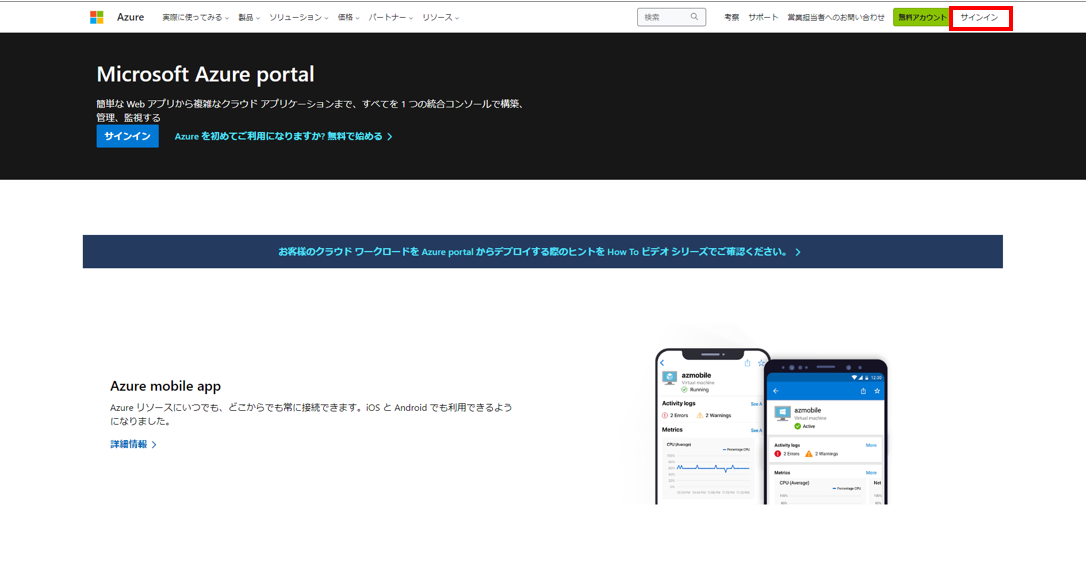Click サインイン in the top navigation
This screenshot has height=579, width=1086.
979,17
